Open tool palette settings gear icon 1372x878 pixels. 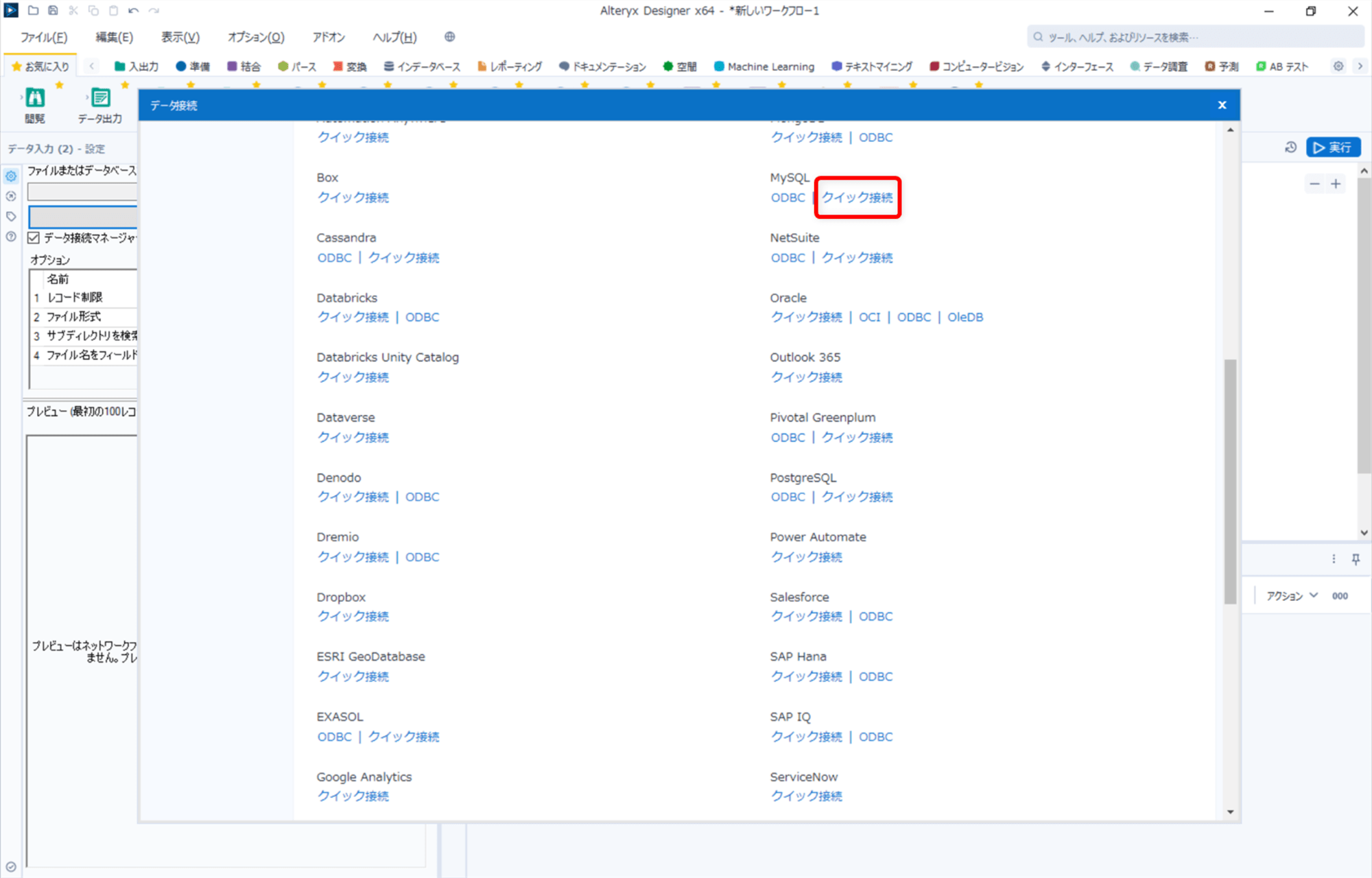(1338, 67)
